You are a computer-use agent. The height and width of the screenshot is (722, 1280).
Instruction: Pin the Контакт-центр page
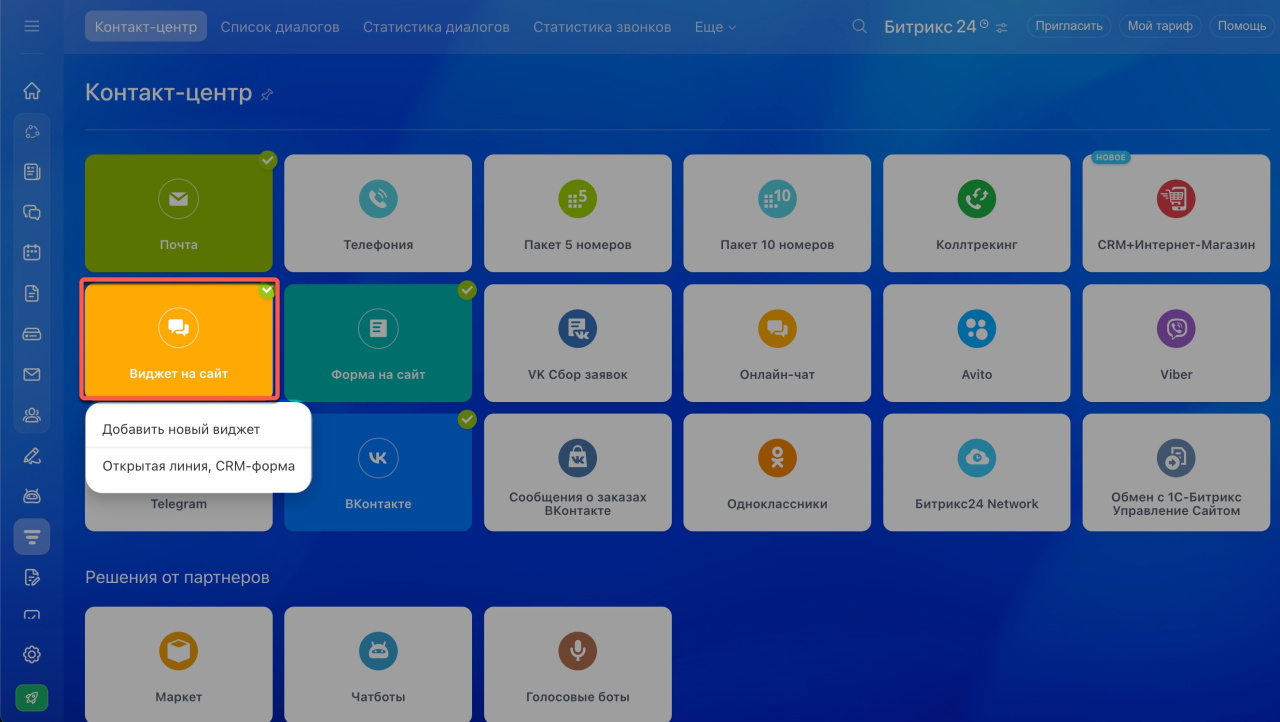tap(267, 95)
